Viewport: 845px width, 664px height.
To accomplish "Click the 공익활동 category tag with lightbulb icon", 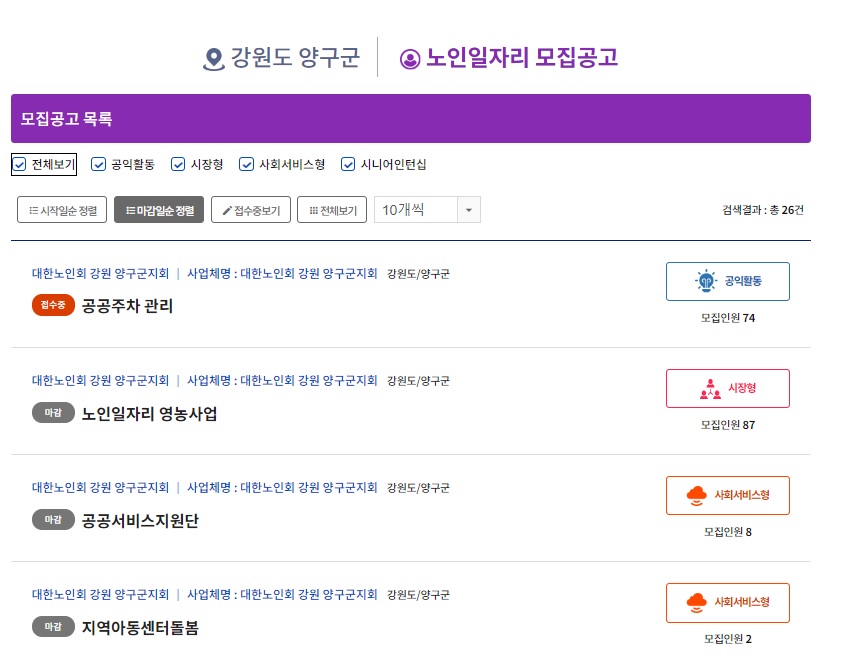I will tap(728, 281).
